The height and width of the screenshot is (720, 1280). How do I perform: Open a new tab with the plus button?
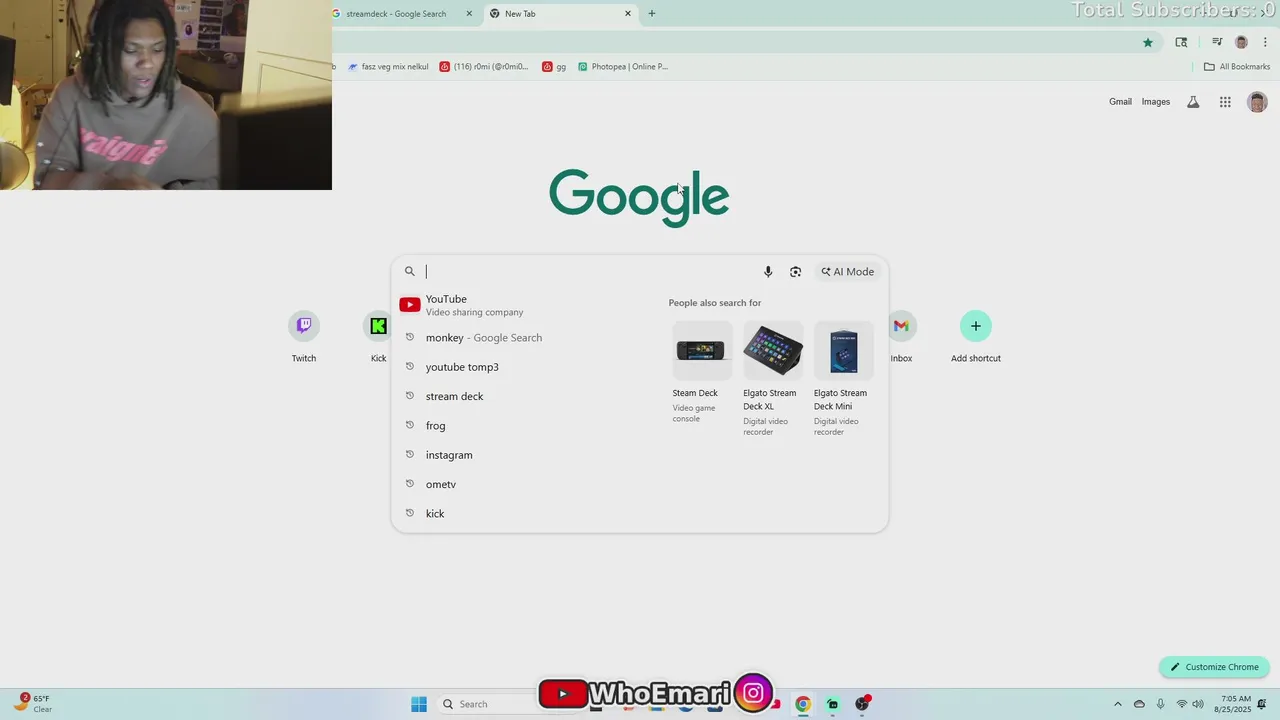tap(652, 14)
